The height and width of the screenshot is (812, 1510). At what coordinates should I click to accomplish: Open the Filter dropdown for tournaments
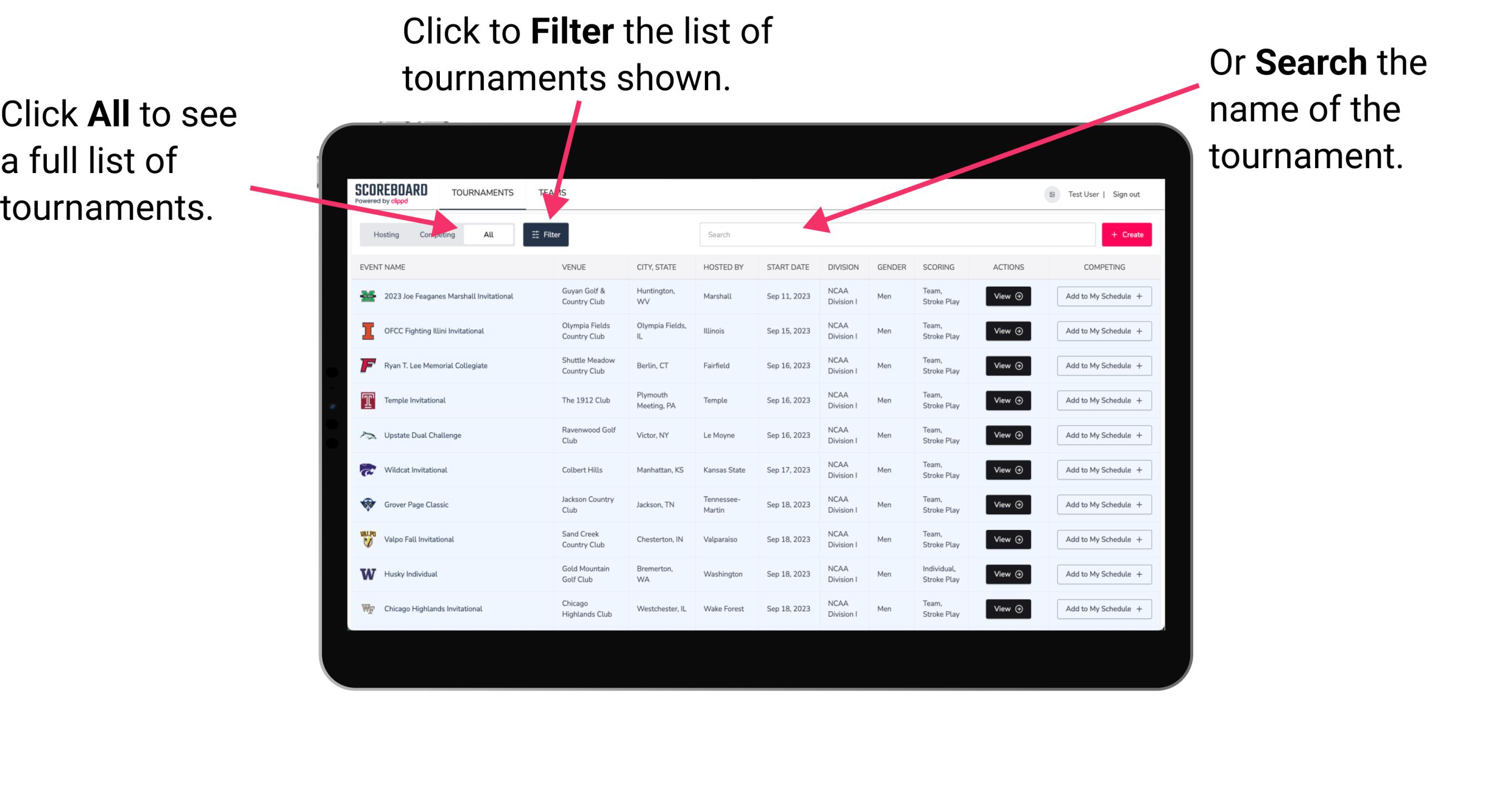click(547, 234)
